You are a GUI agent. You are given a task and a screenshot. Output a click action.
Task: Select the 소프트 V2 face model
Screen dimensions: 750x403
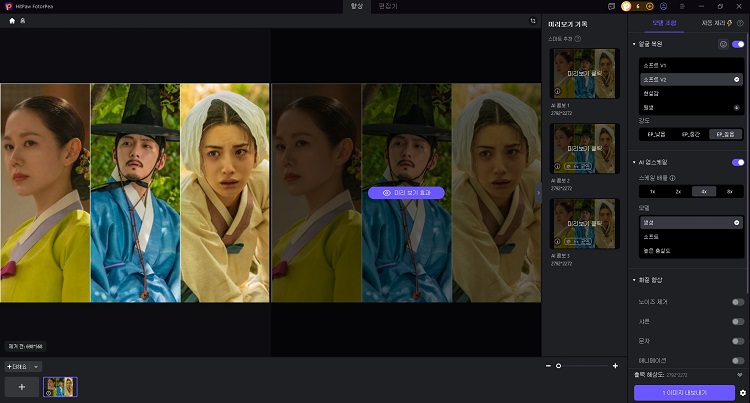point(691,79)
